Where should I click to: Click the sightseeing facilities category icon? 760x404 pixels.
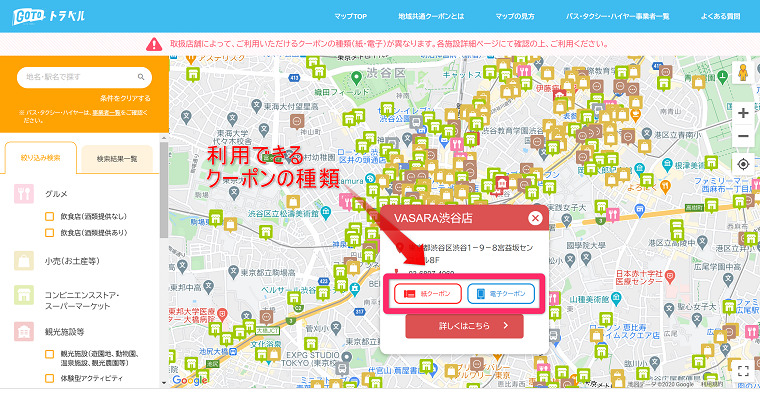[x=24, y=332]
